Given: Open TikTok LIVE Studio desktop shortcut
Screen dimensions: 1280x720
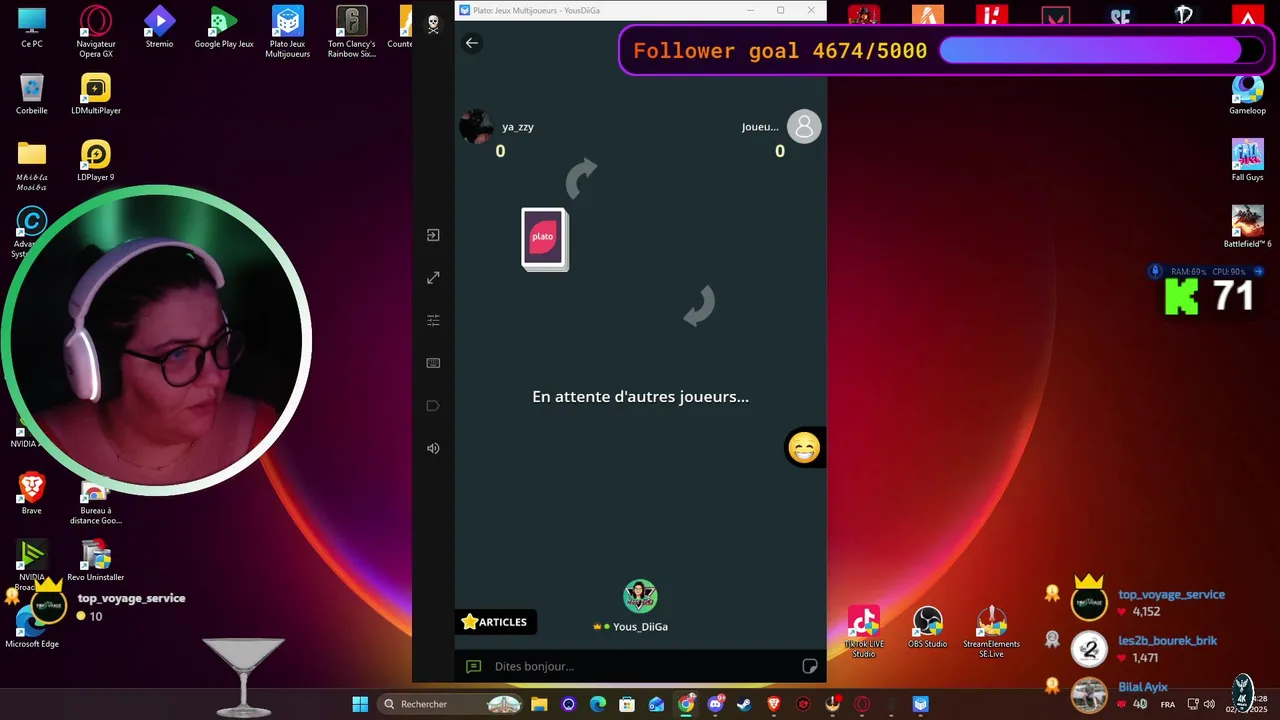Looking at the screenshot, I should (864, 632).
